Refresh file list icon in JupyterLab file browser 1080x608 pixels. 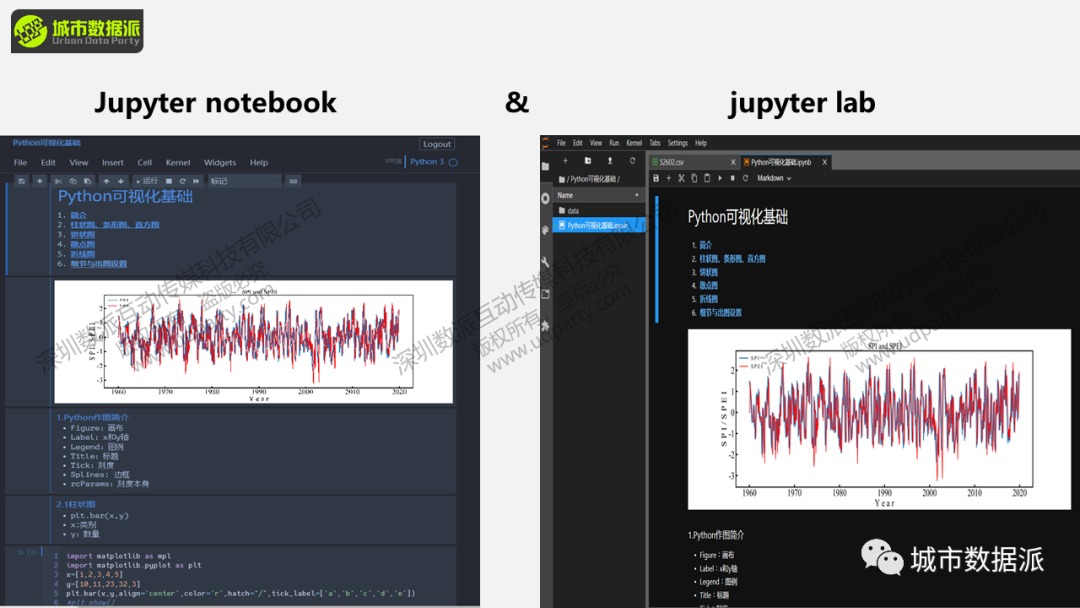(632, 160)
